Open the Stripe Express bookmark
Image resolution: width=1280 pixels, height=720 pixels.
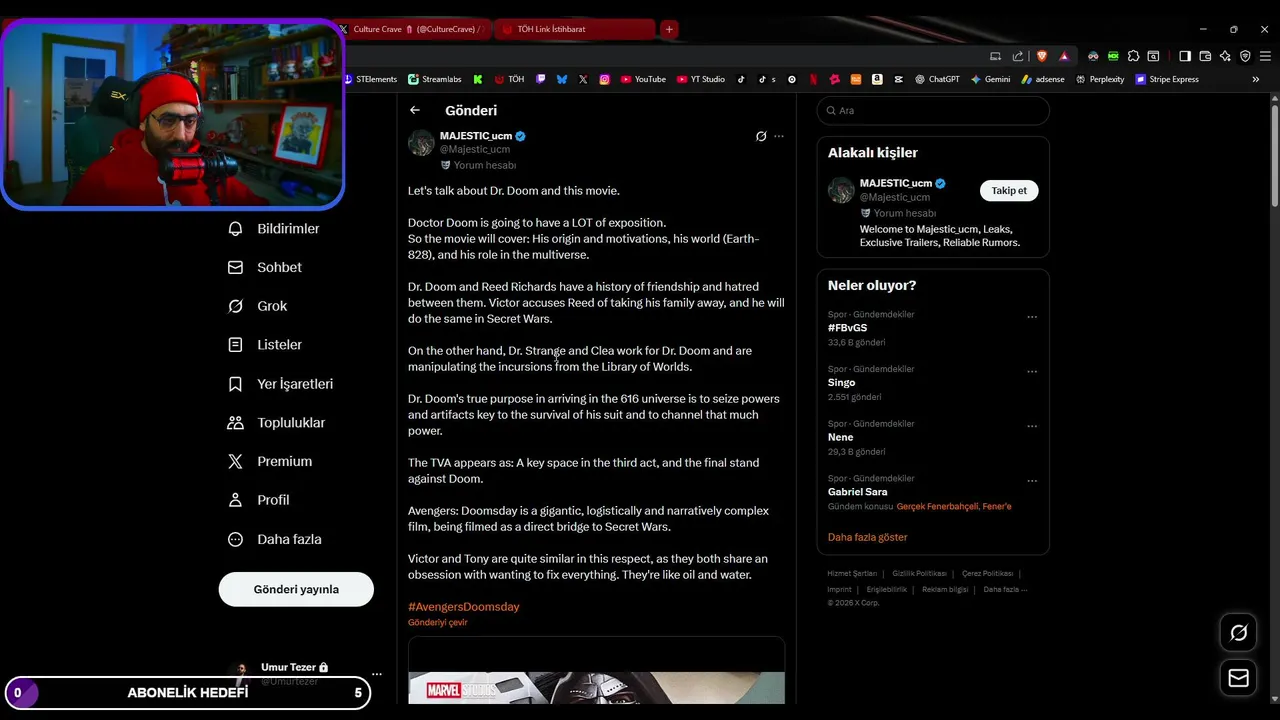click(x=1167, y=79)
